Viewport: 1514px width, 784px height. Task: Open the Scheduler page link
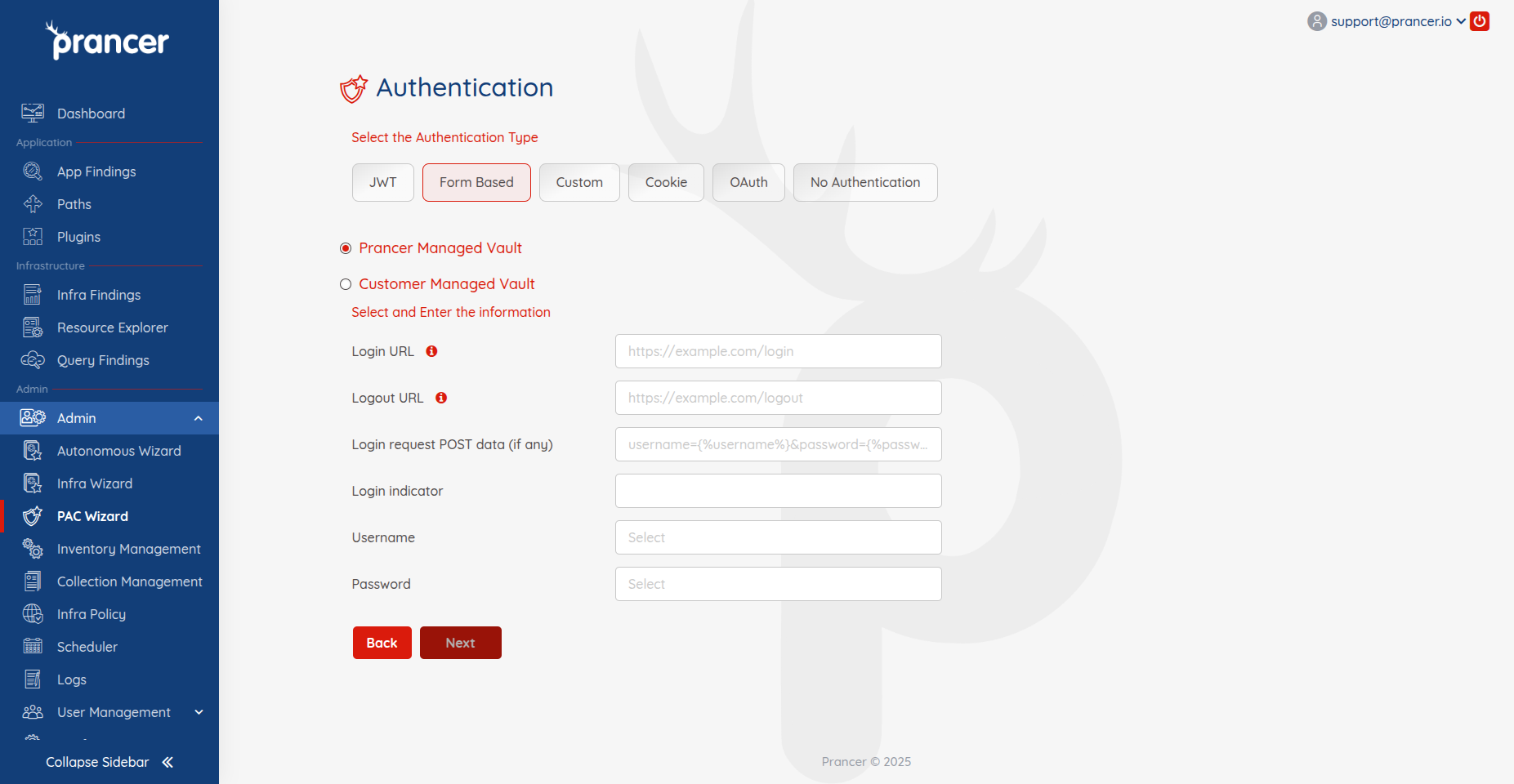click(87, 647)
